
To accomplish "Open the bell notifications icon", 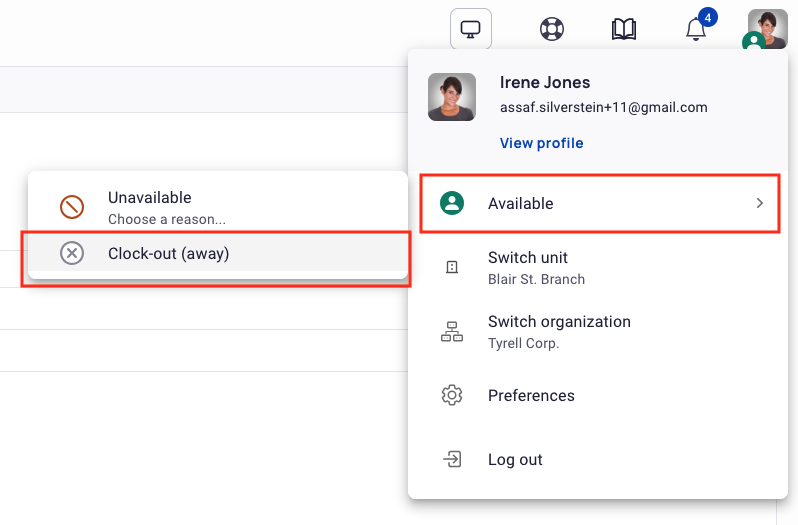I will click(x=696, y=28).
